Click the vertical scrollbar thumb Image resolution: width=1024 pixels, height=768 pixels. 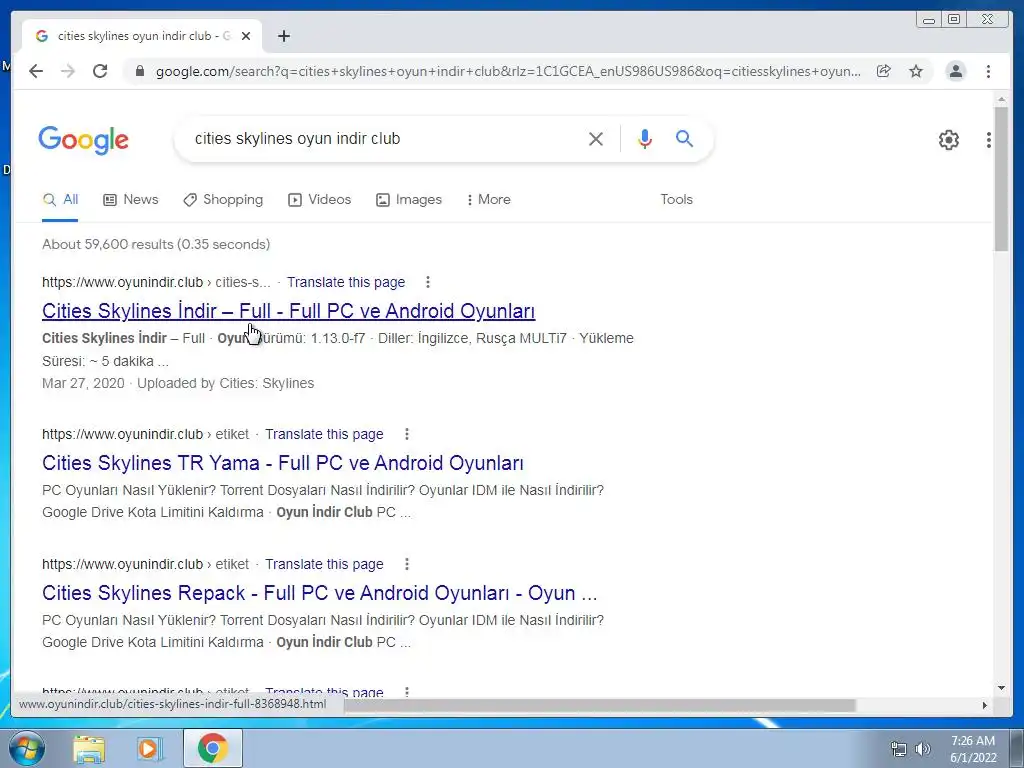(1001, 178)
